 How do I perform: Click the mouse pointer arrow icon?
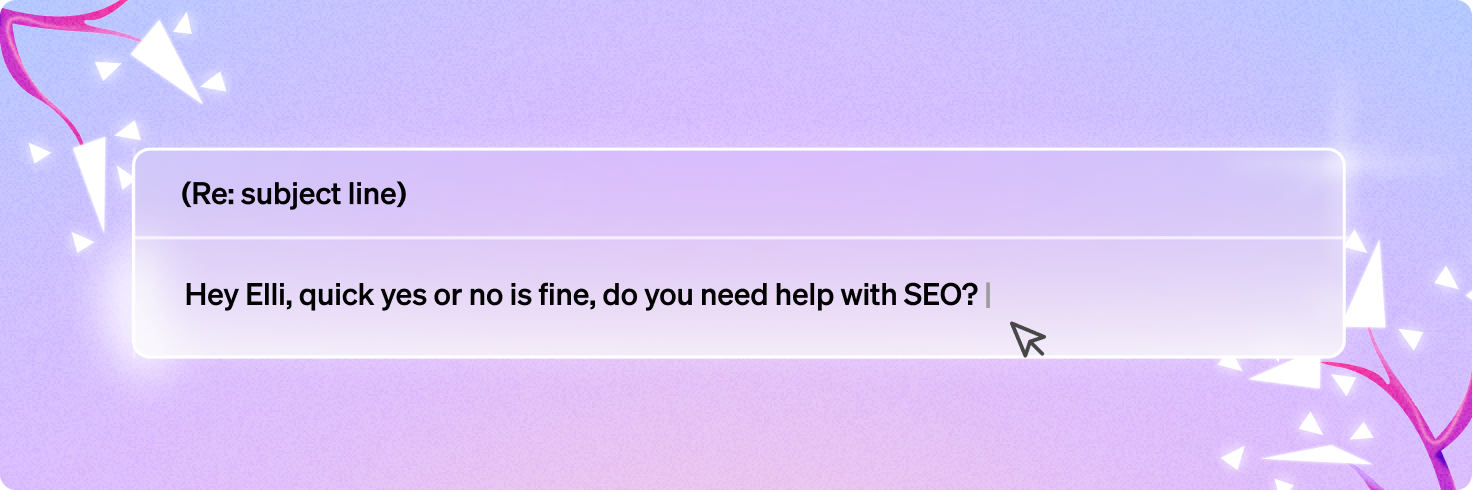pos(1027,339)
